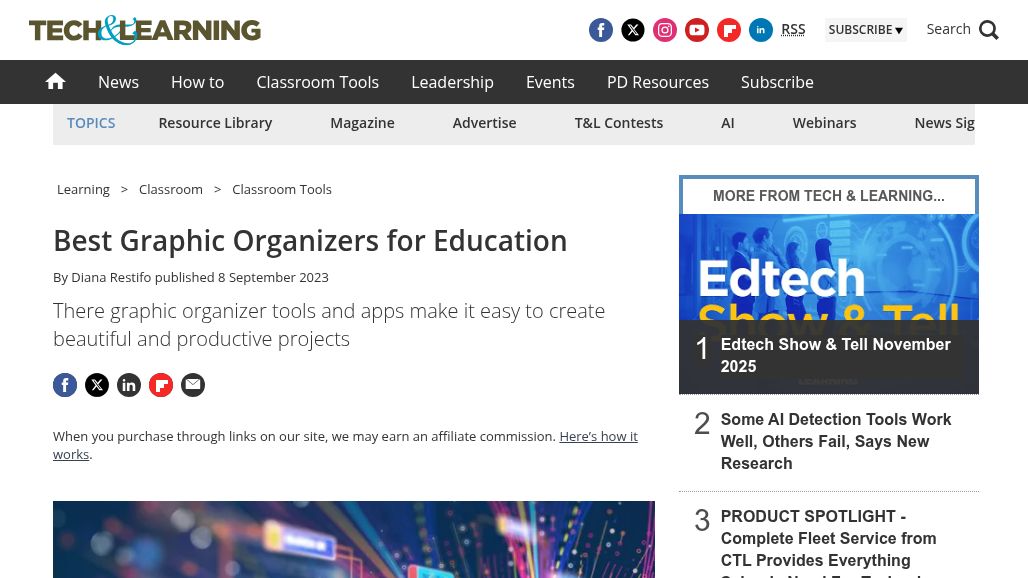Expand the Subscribe dropdown in header

tap(865, 30)
